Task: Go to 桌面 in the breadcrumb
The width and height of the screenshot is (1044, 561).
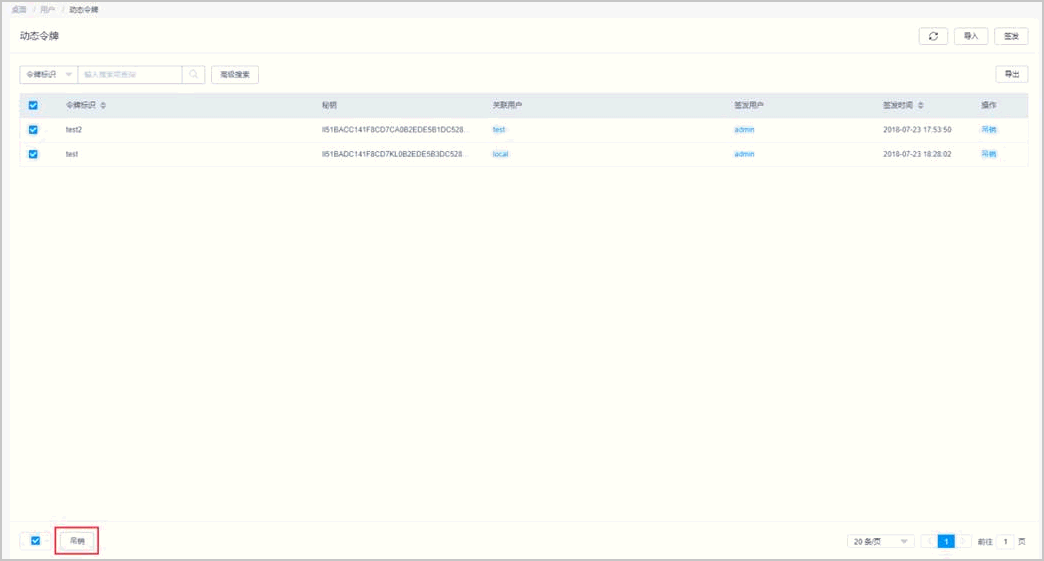Action: 19,9
